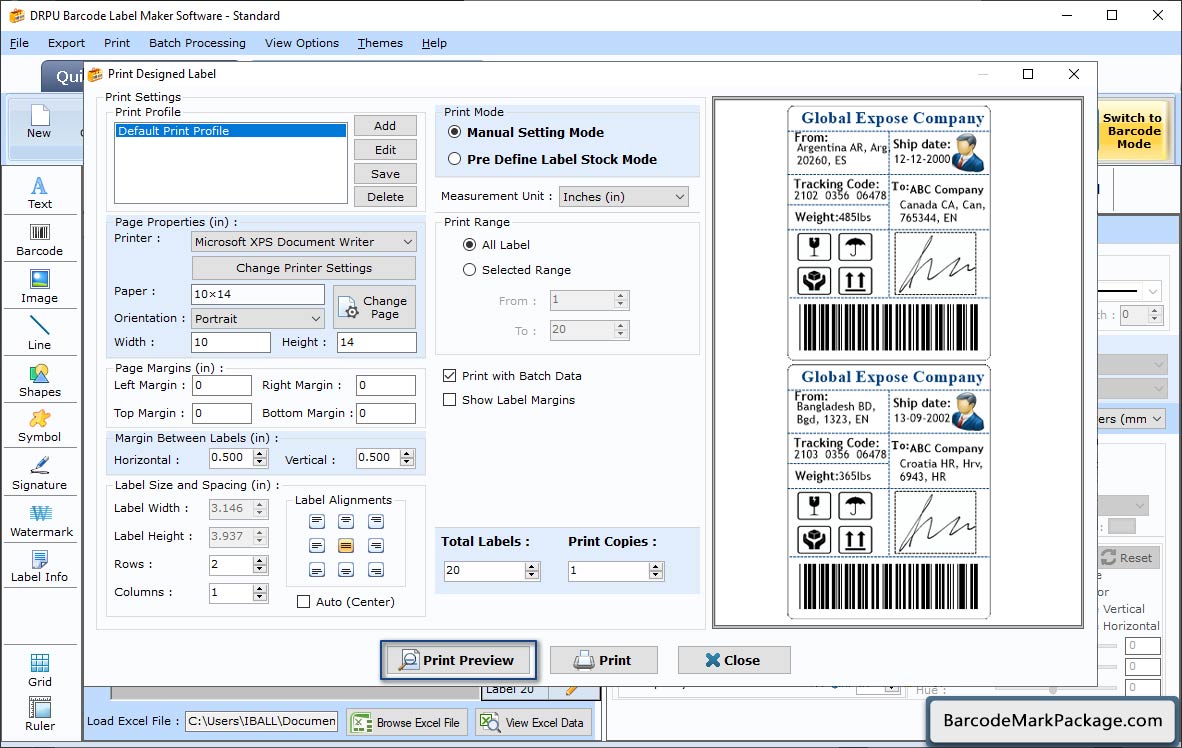Open Label Info from sidebar
The height and width of the screenshot is (748, 1182).
click(x=40, y=566)
